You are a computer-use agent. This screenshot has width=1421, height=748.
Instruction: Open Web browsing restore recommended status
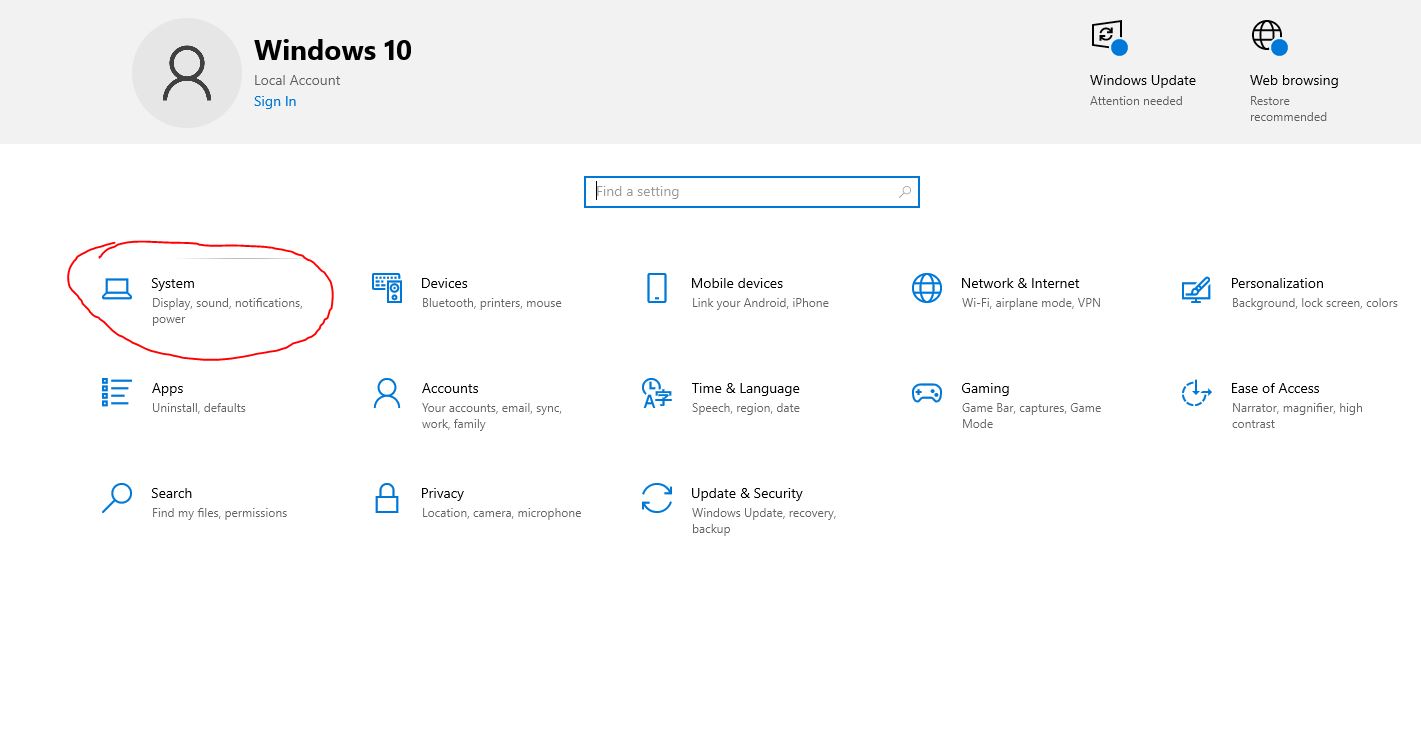pos(1293,81)
